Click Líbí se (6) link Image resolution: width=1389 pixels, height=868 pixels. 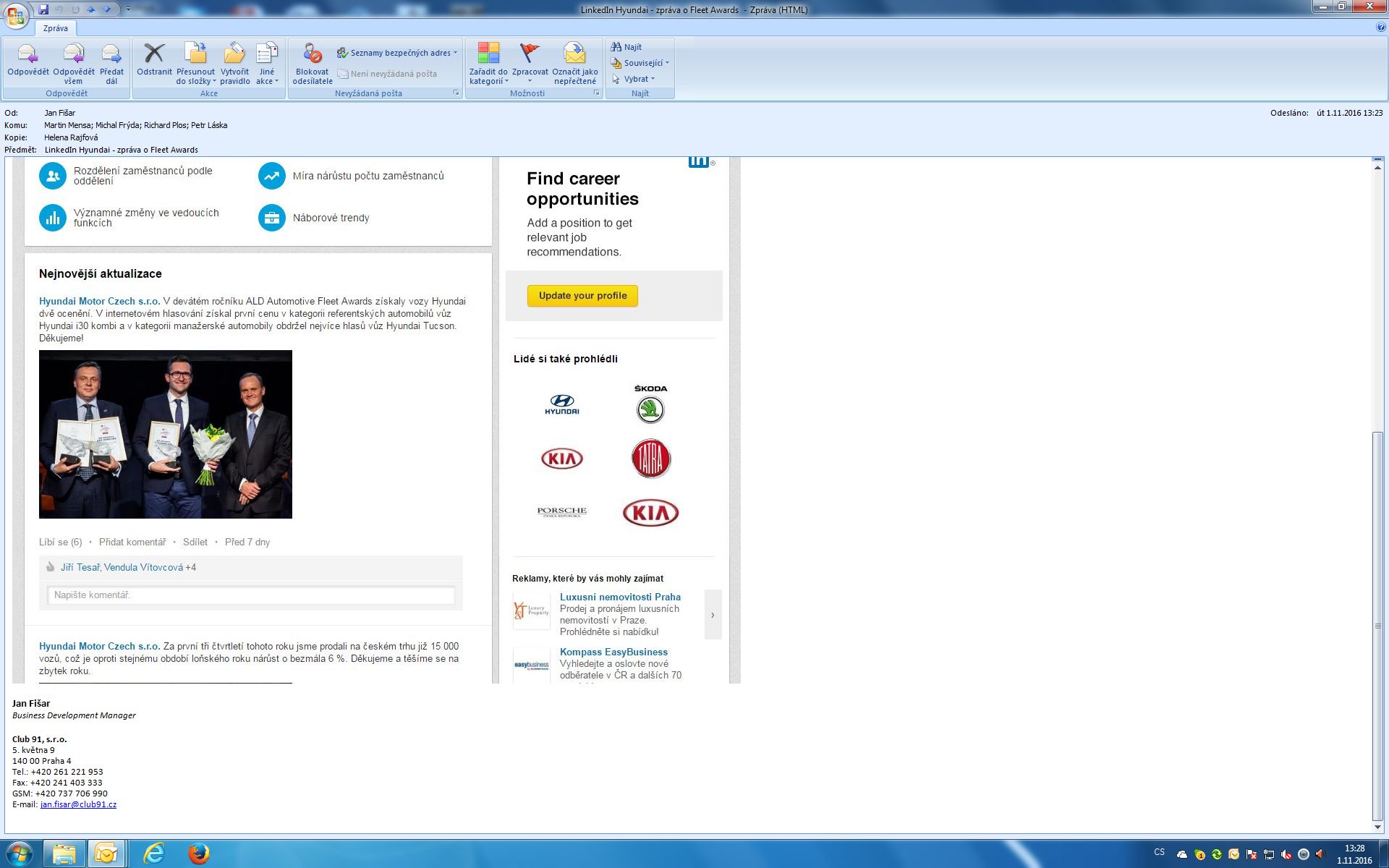(61, 542)
